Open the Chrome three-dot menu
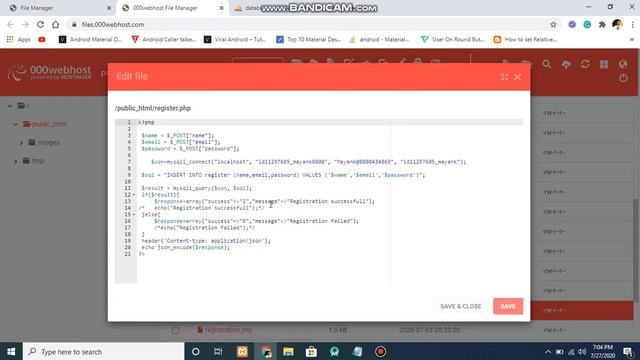The image size is (640, 360). [632, 24]
